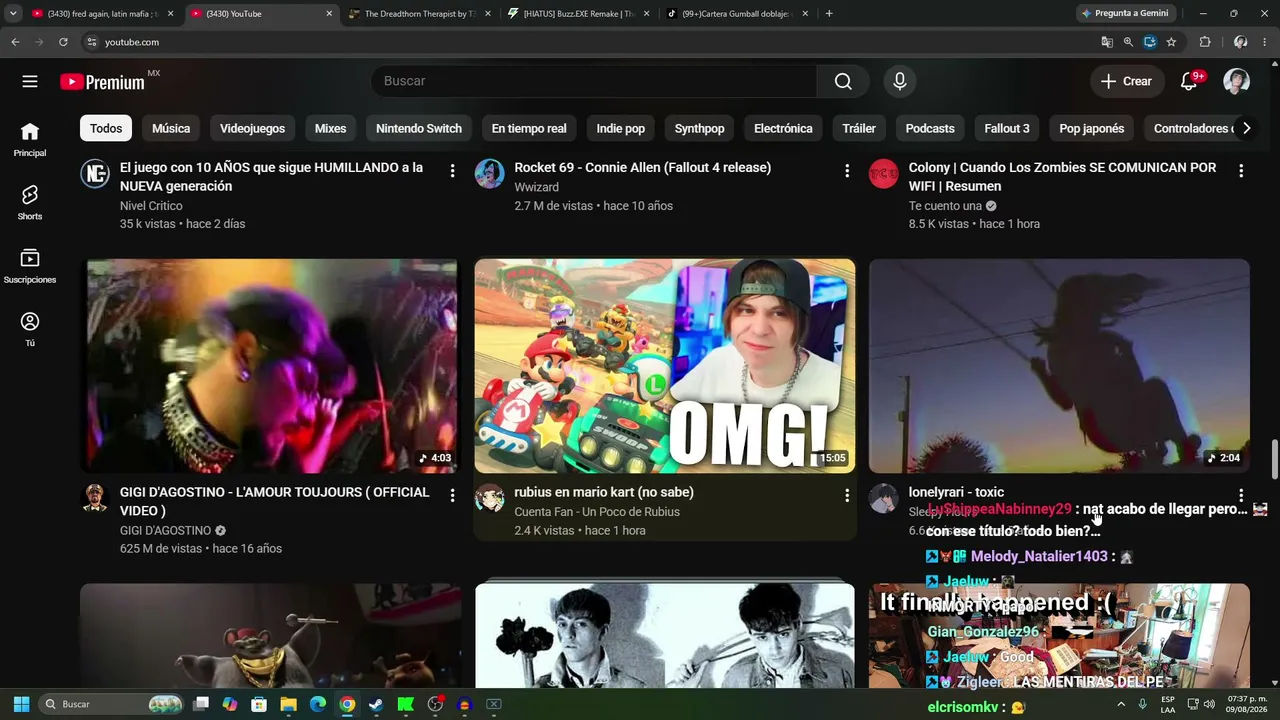The height and width of the screenshot is (720, 1280).
Task: Select the Nintendo Switch filter chip
Action: [x=419, y=128]
